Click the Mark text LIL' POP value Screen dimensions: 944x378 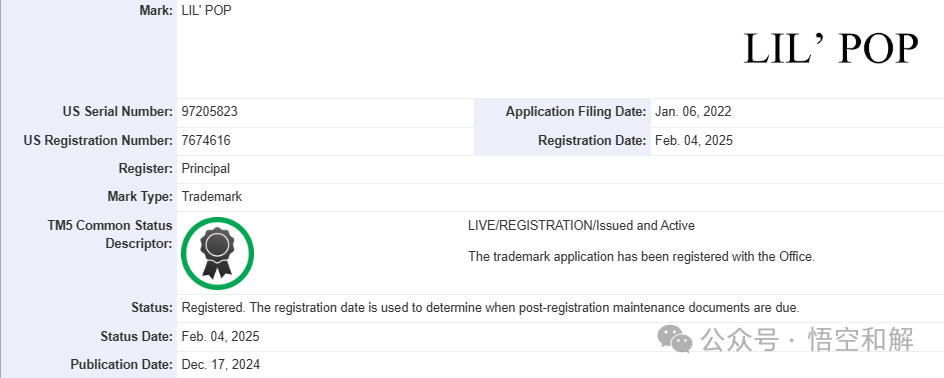(x=206, y=11)
